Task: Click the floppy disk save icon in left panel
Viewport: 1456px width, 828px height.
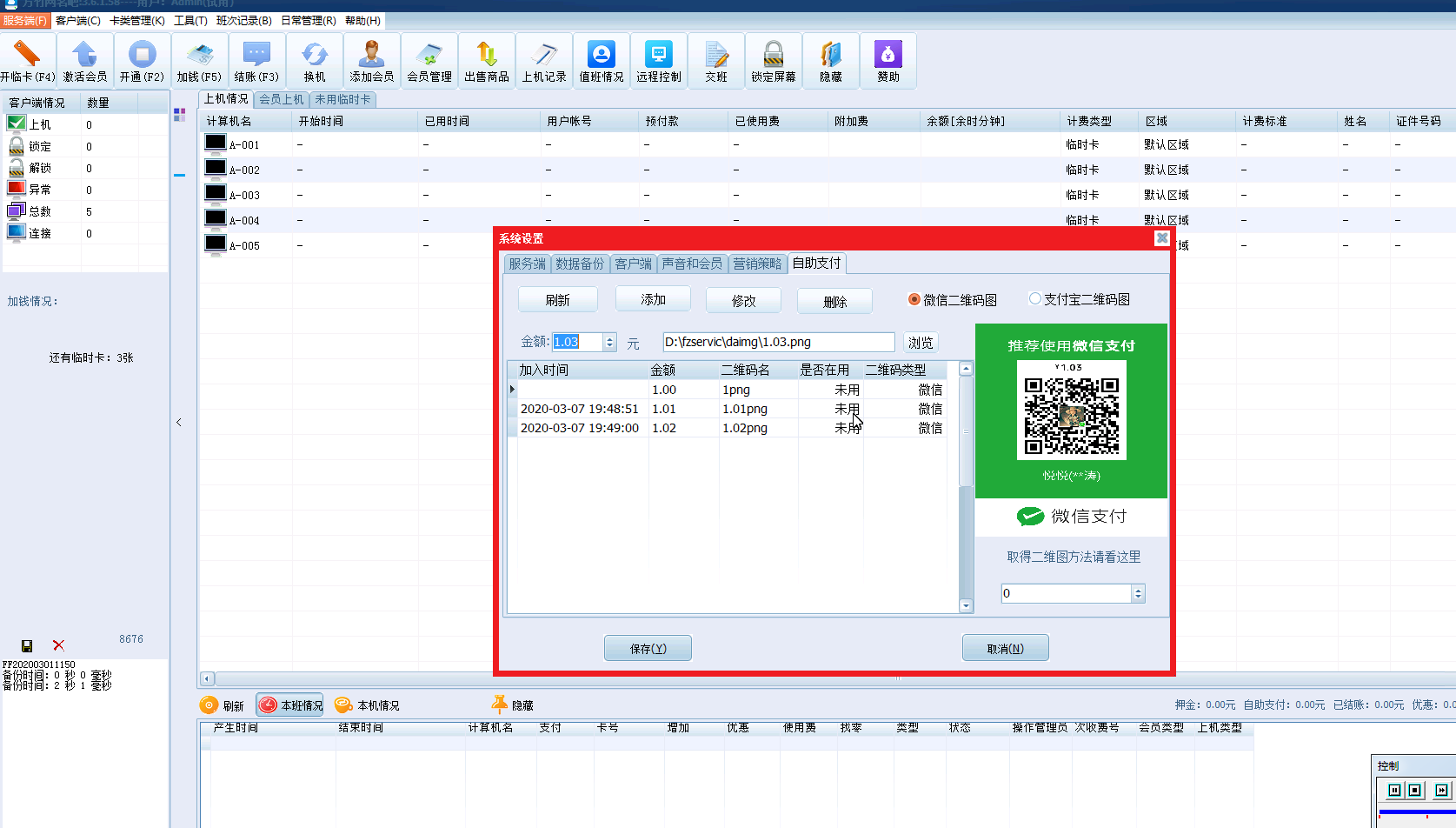Action: [27, 645]
